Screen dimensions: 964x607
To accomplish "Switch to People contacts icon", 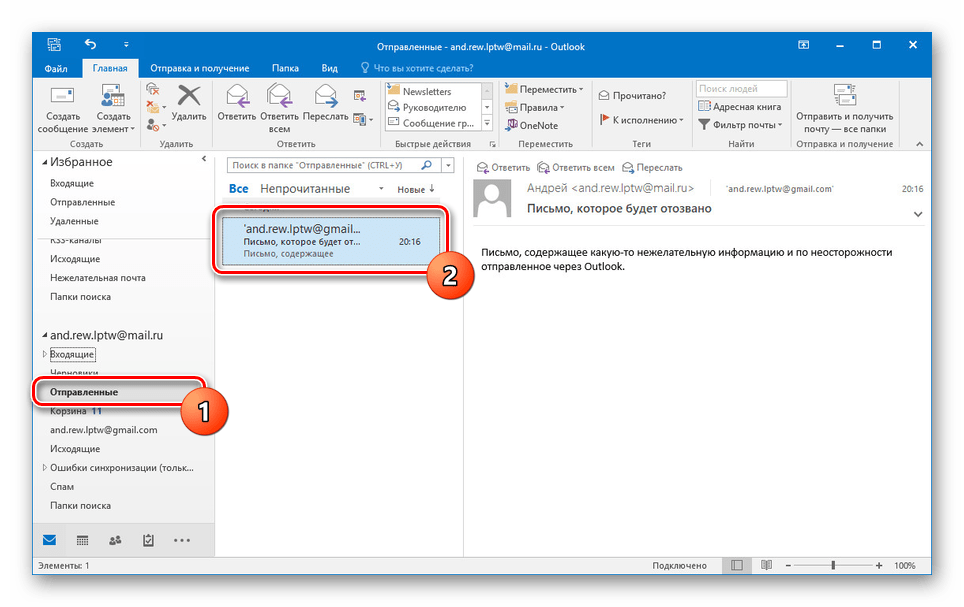I will point(115,541).
